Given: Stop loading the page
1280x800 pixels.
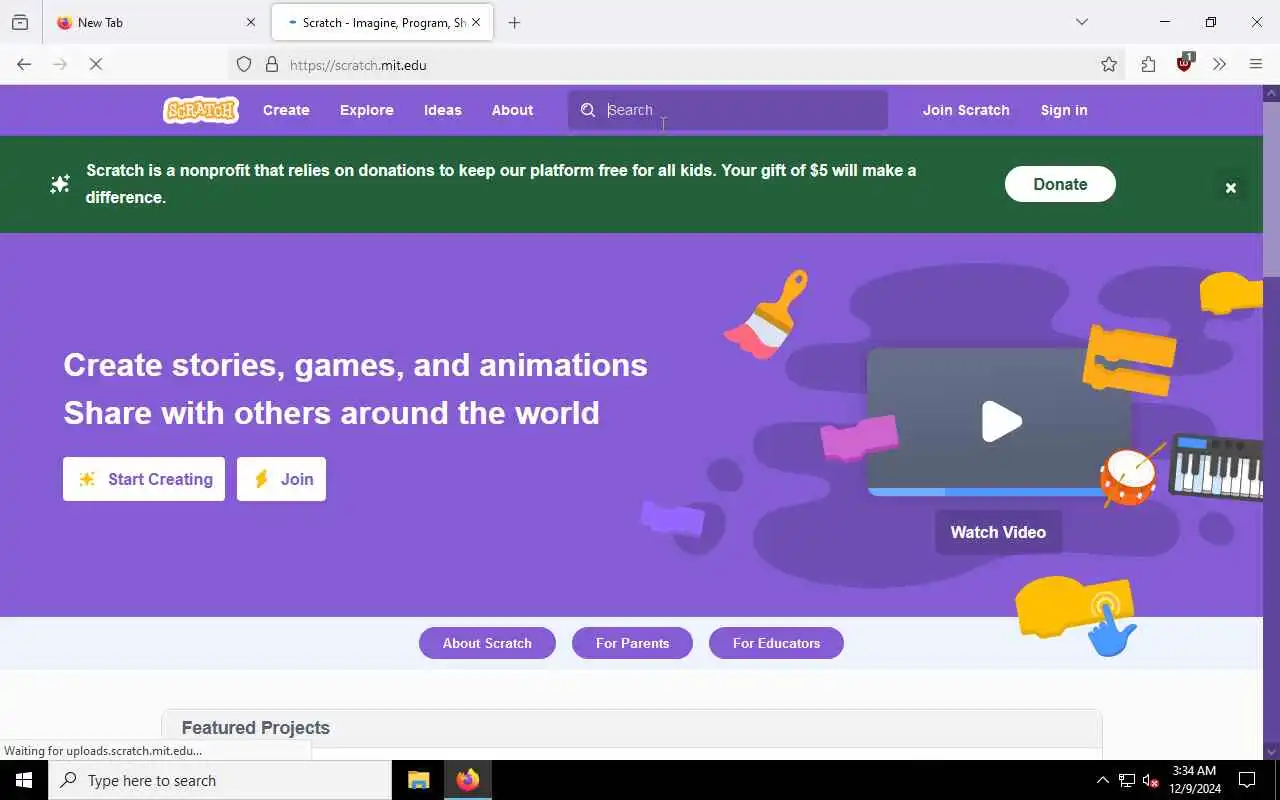Looking at the screenshot, I should 96,65.
